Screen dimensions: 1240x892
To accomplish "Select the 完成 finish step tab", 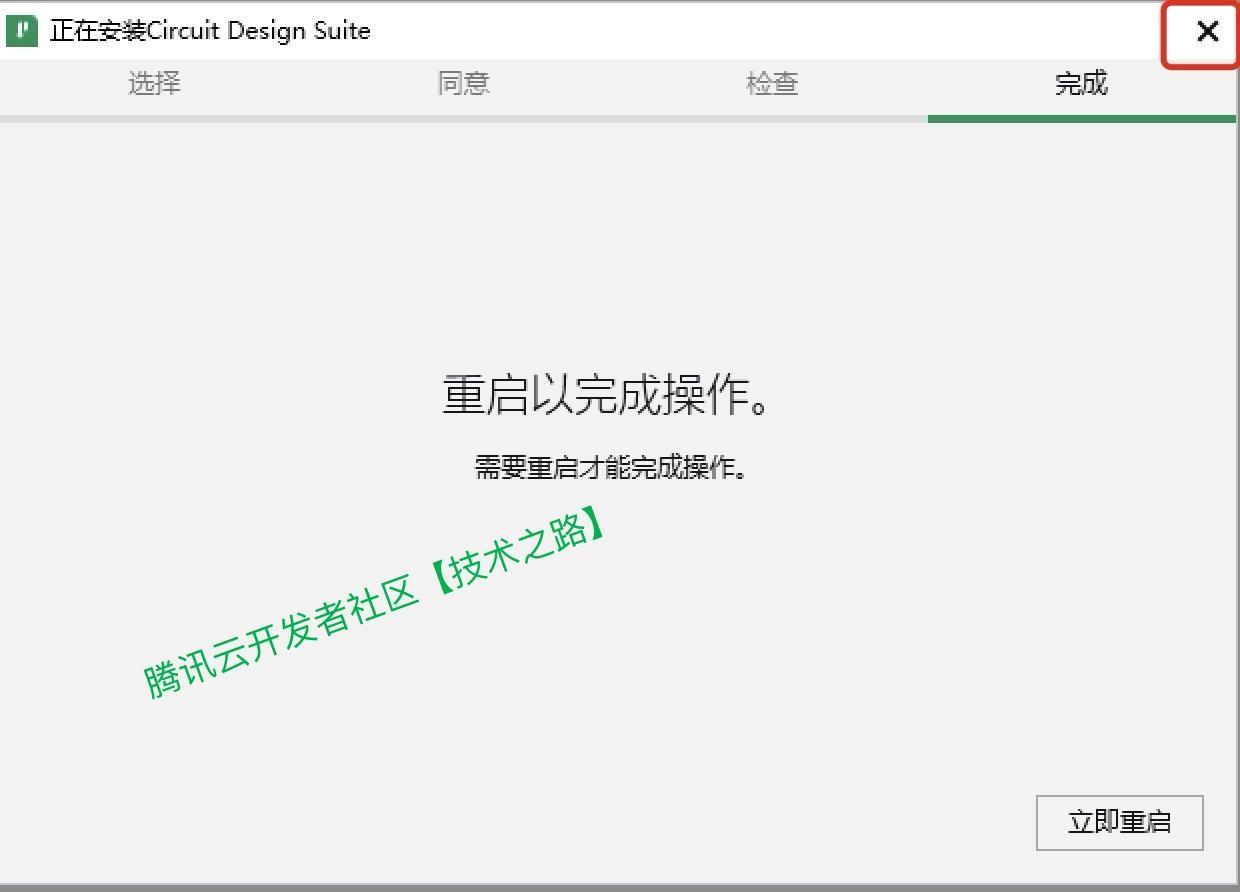I will [1081, 83].
